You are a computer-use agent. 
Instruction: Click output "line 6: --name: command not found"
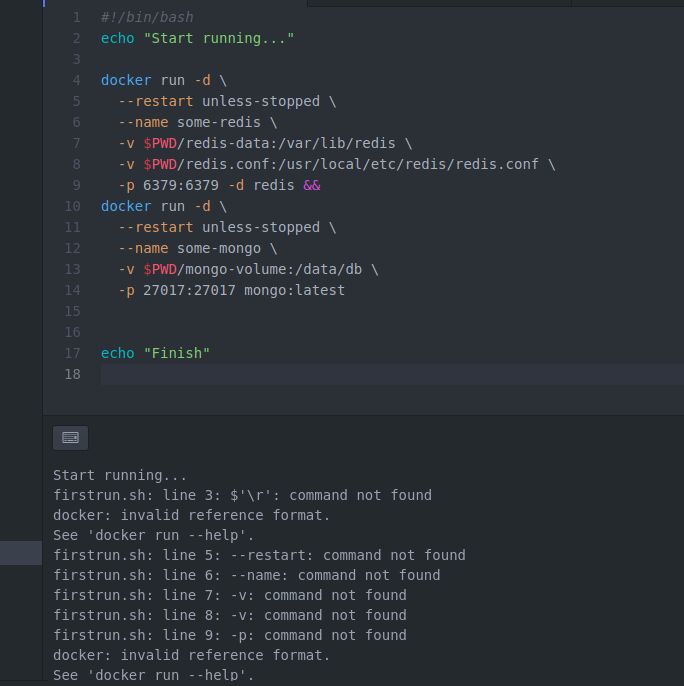(x=302, y=575)
